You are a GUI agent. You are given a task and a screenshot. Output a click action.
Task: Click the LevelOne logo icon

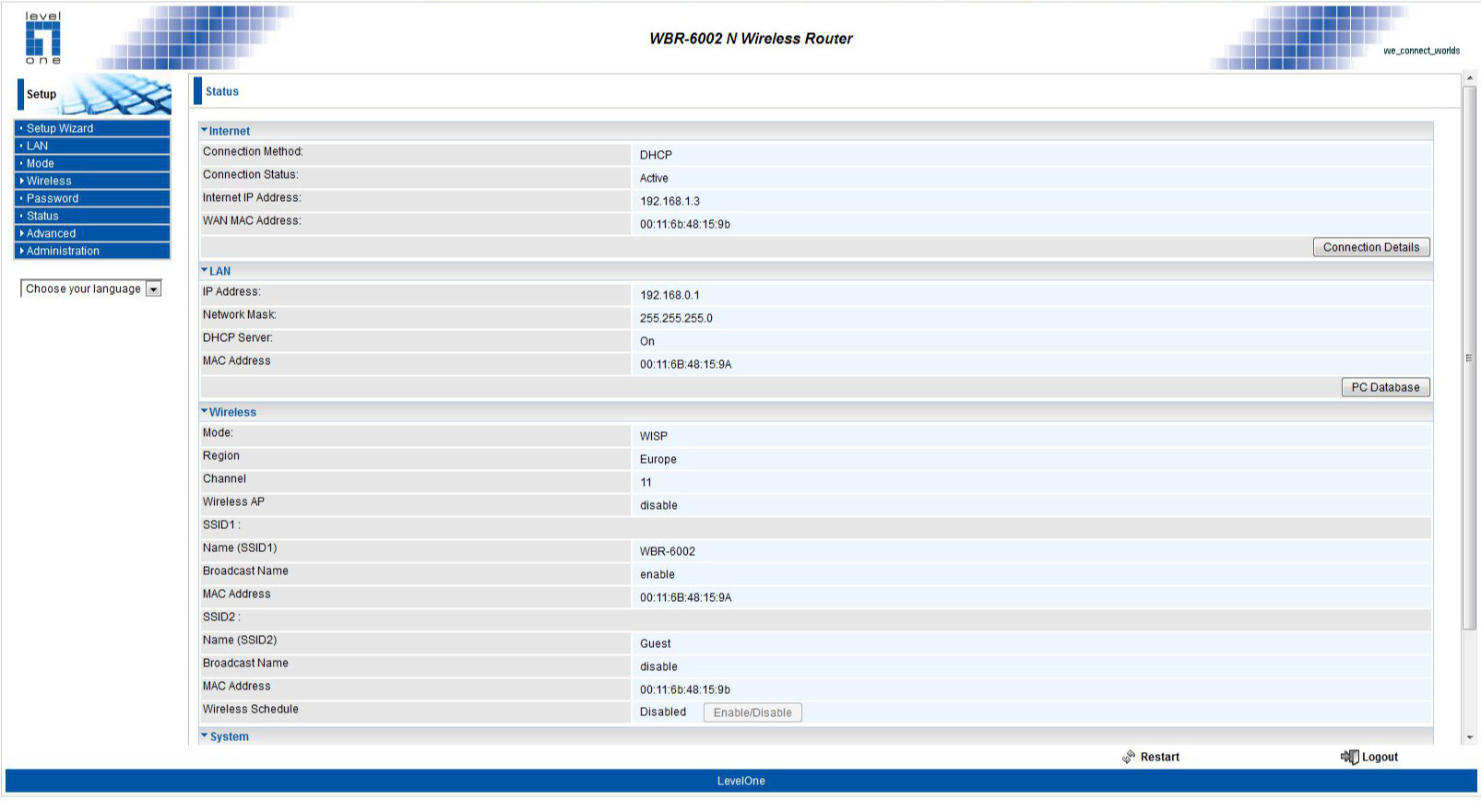[42, 39]
